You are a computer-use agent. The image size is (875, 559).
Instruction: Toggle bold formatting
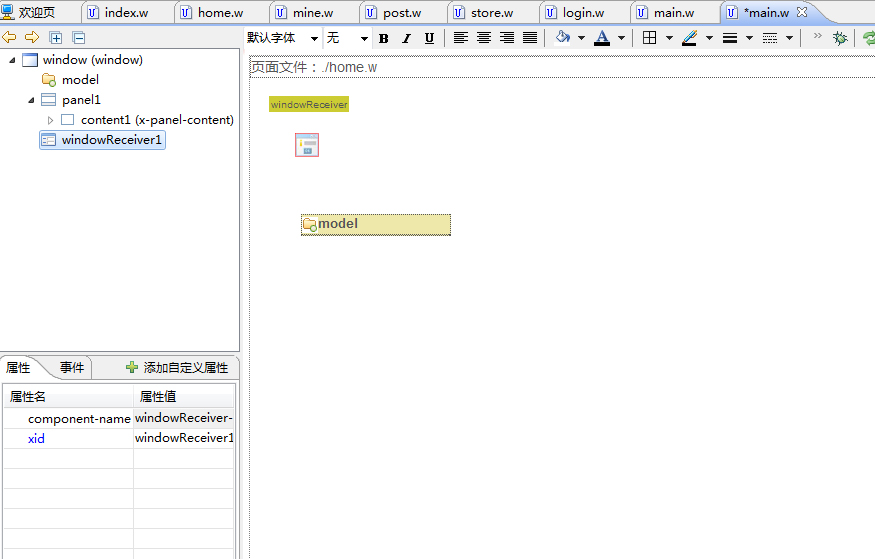point(383,38)
